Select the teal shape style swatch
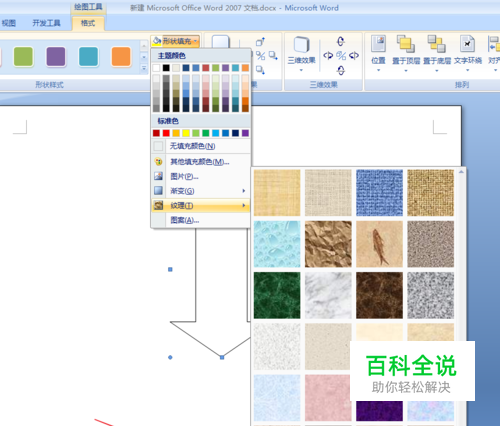 tap(89, 57)
